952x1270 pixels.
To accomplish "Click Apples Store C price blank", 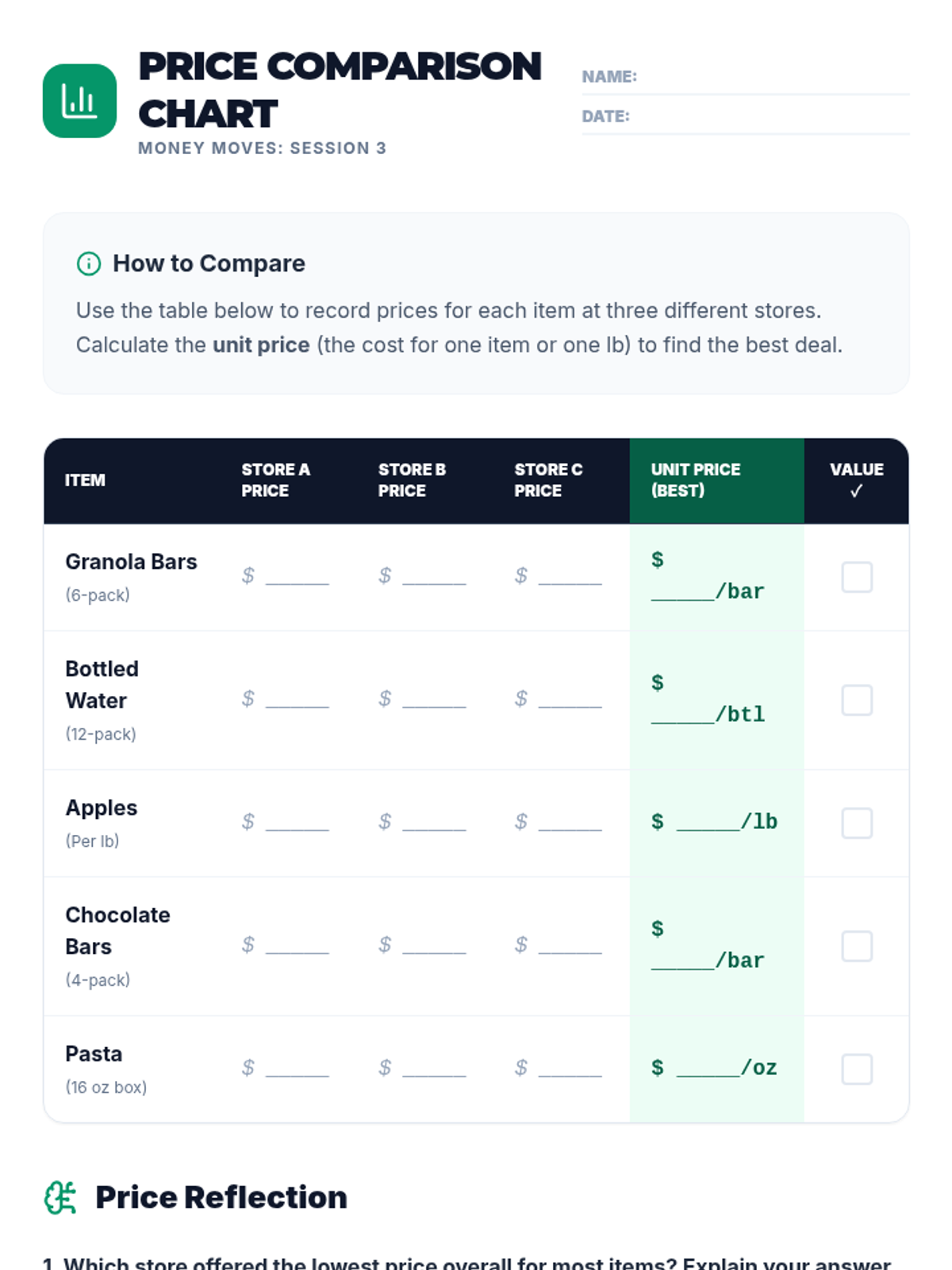I will click(570, 823).
